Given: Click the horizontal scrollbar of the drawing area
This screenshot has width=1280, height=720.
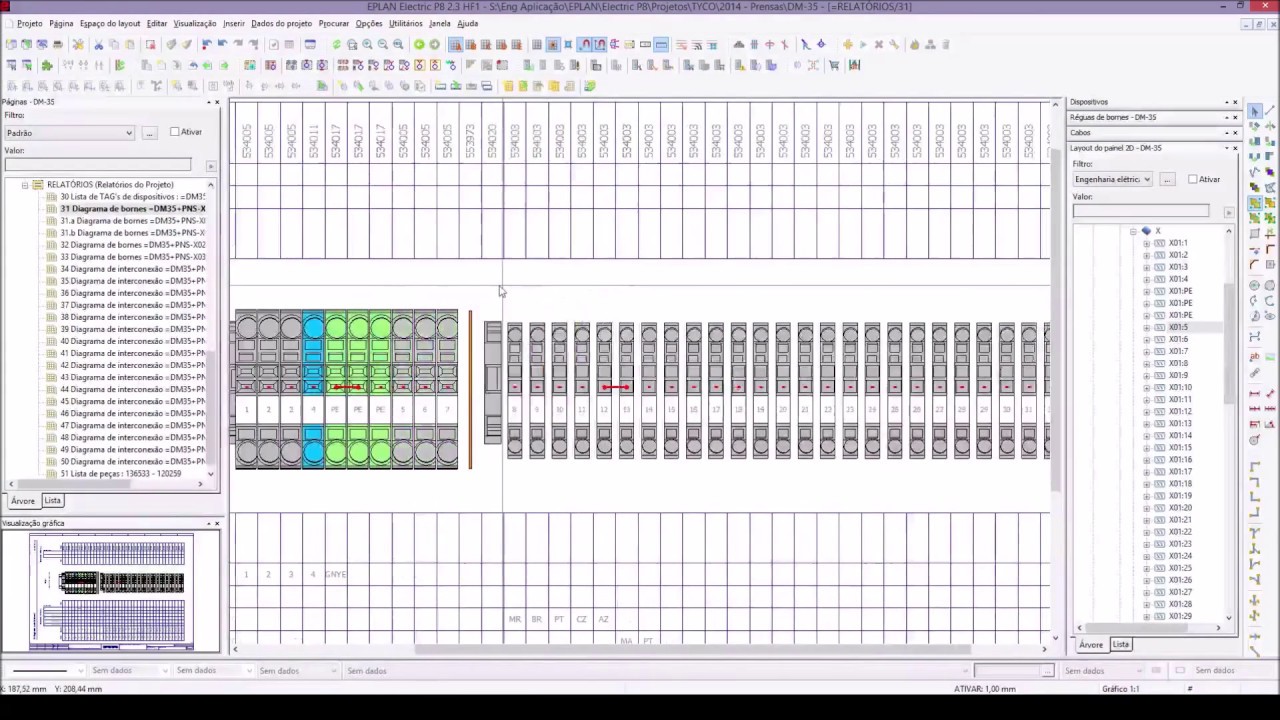Looking at the screenshot, I should 640,649.
